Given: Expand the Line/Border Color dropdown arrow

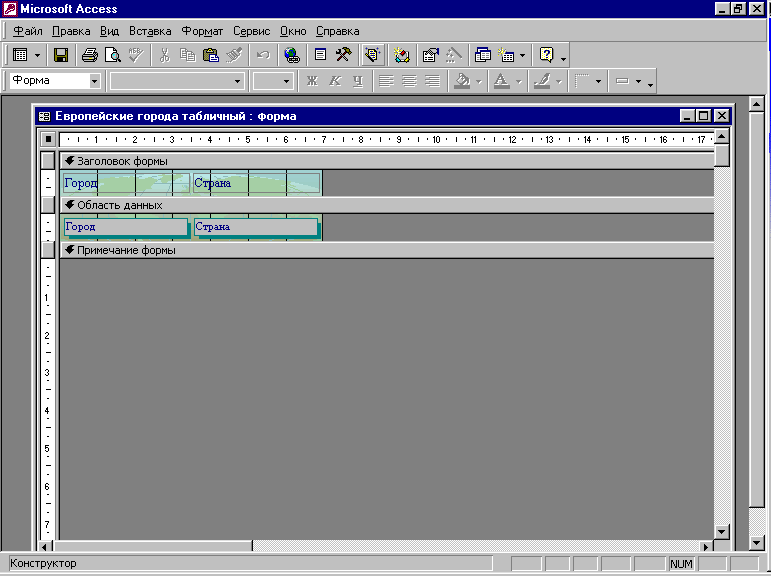Looking at the screenshot, I should [559, 82].
